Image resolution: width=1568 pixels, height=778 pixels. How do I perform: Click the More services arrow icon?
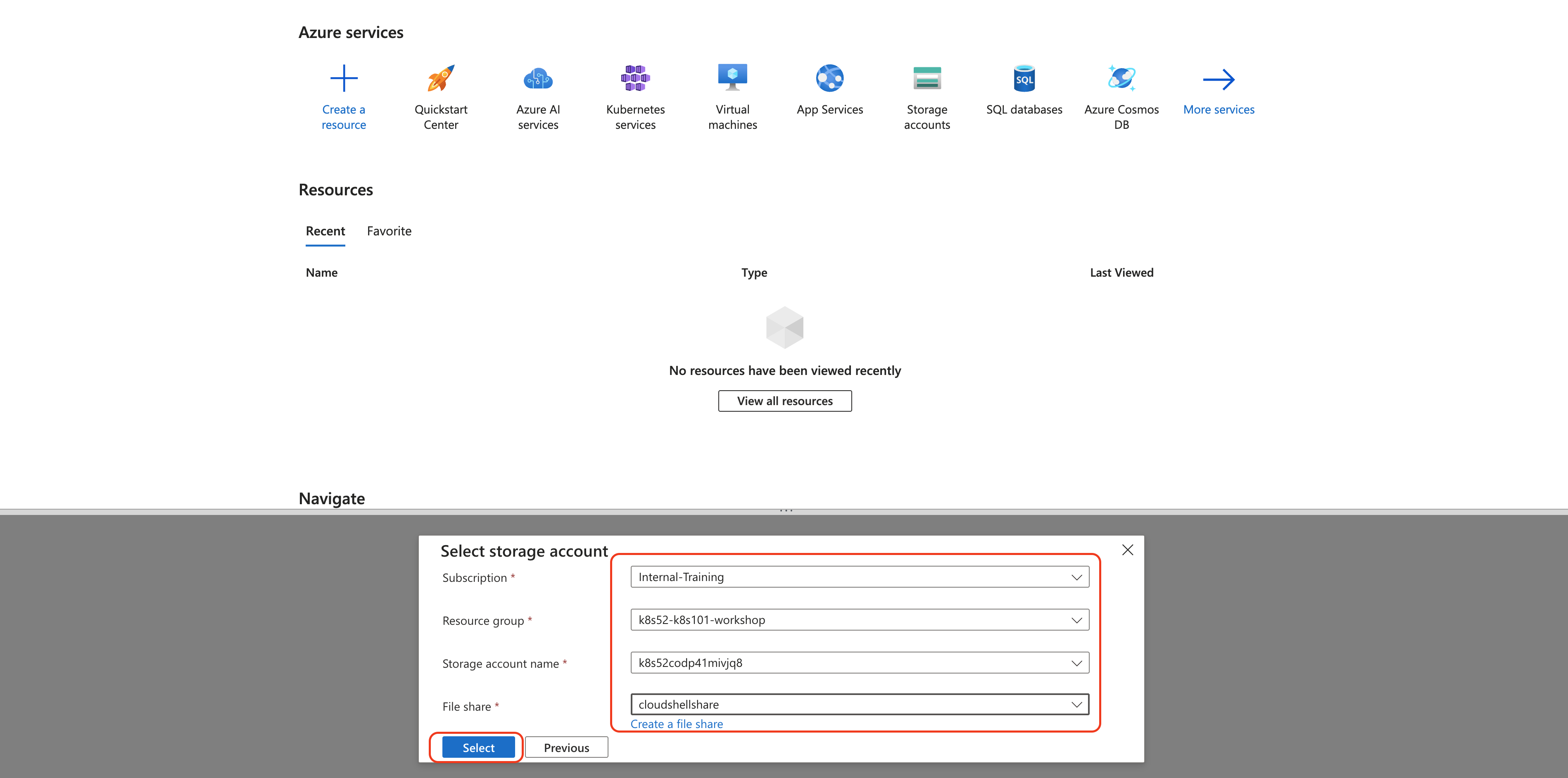1219,79
